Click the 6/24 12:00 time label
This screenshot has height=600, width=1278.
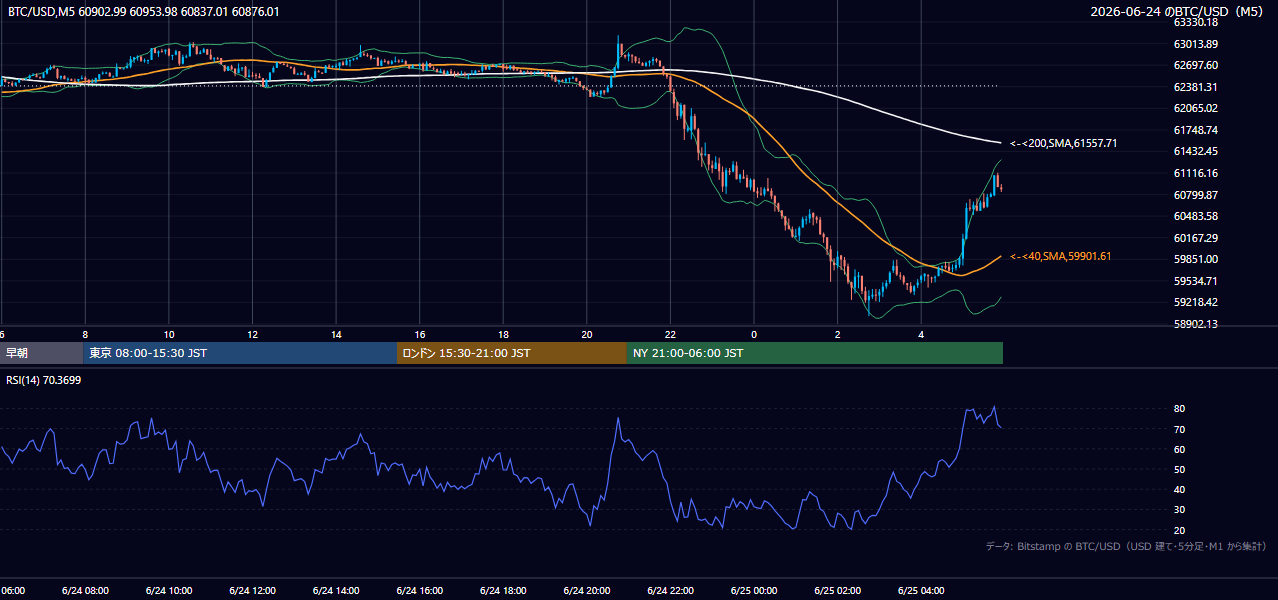click(252, 590)
